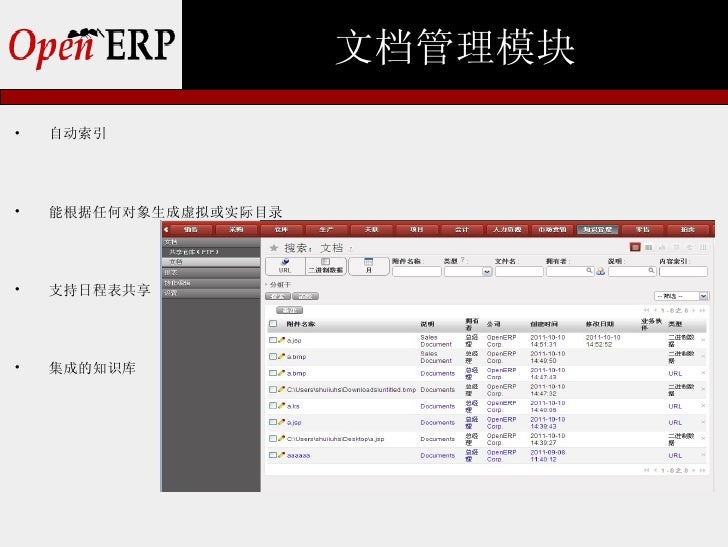Screen dimensions: 728x547
Task: Check the aaaaaa row checkbox
Action: tap(273, 455)
